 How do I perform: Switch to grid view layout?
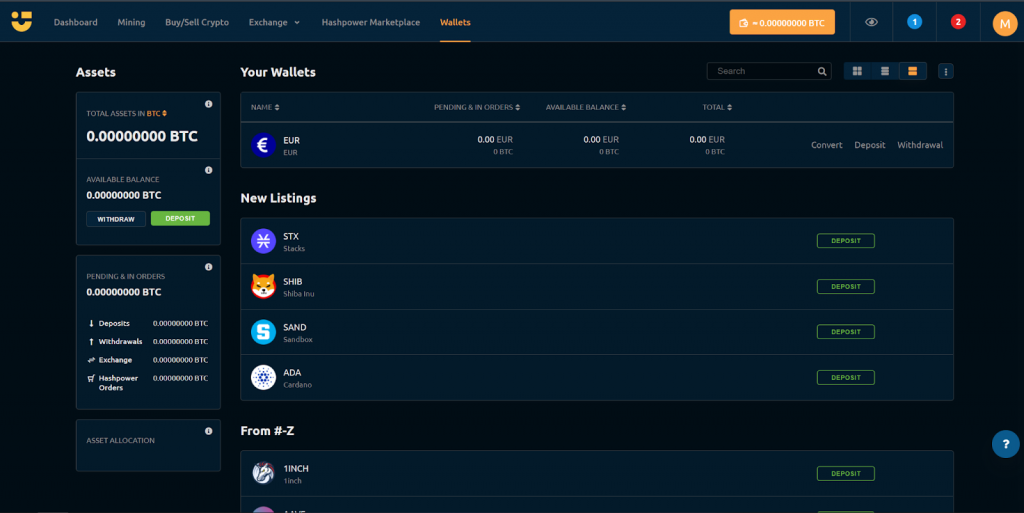[x=857, y=71]
